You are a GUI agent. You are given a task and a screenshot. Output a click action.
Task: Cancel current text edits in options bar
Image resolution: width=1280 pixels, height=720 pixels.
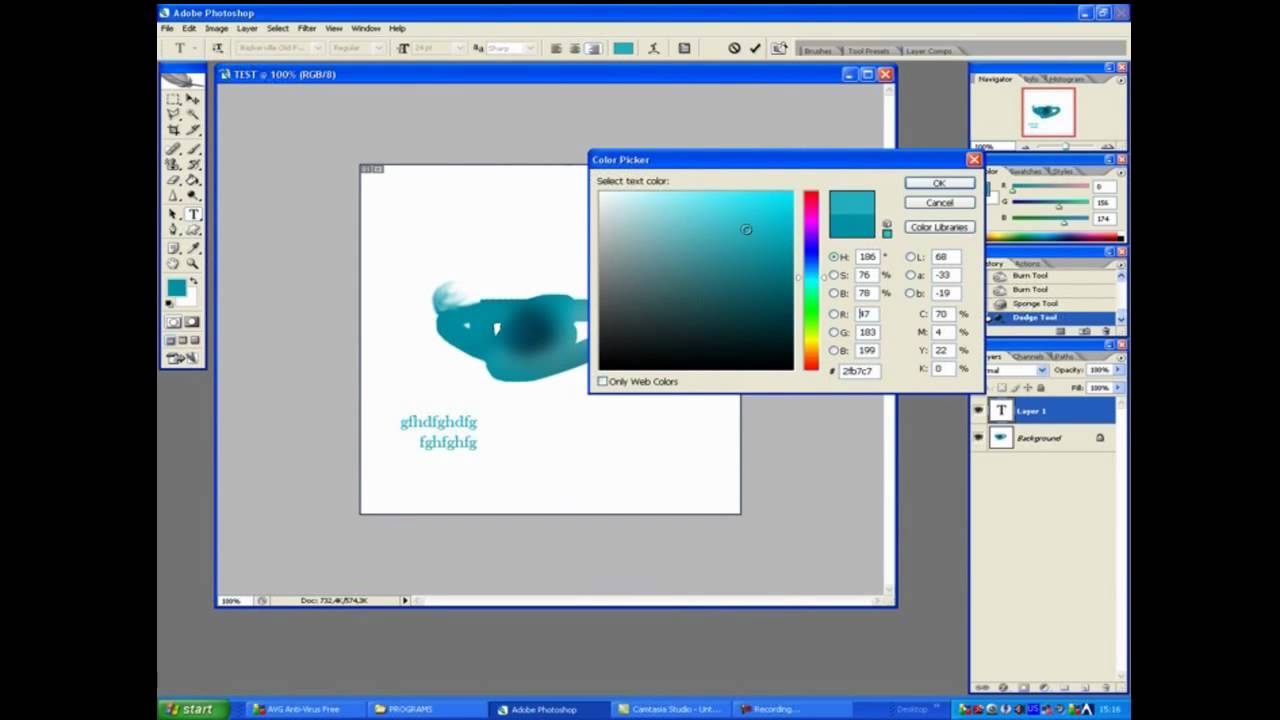coord(734,48)
